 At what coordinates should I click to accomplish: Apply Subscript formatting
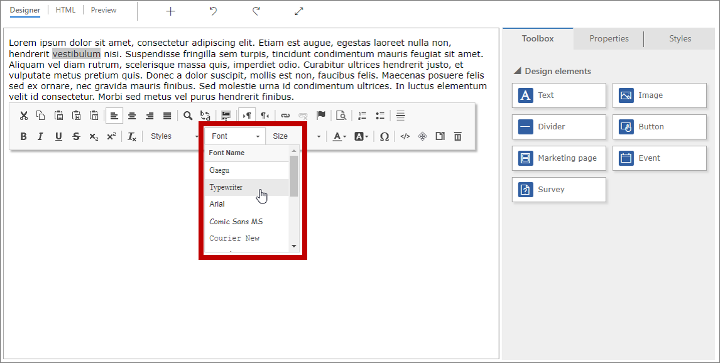tap(94, 136)
